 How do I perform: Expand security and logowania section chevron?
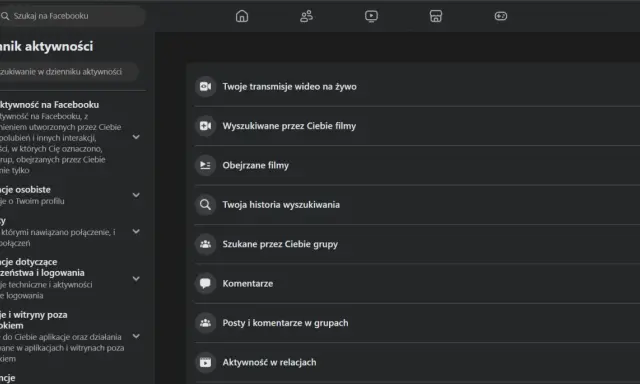pyautogui.click(x=136, y=279)
